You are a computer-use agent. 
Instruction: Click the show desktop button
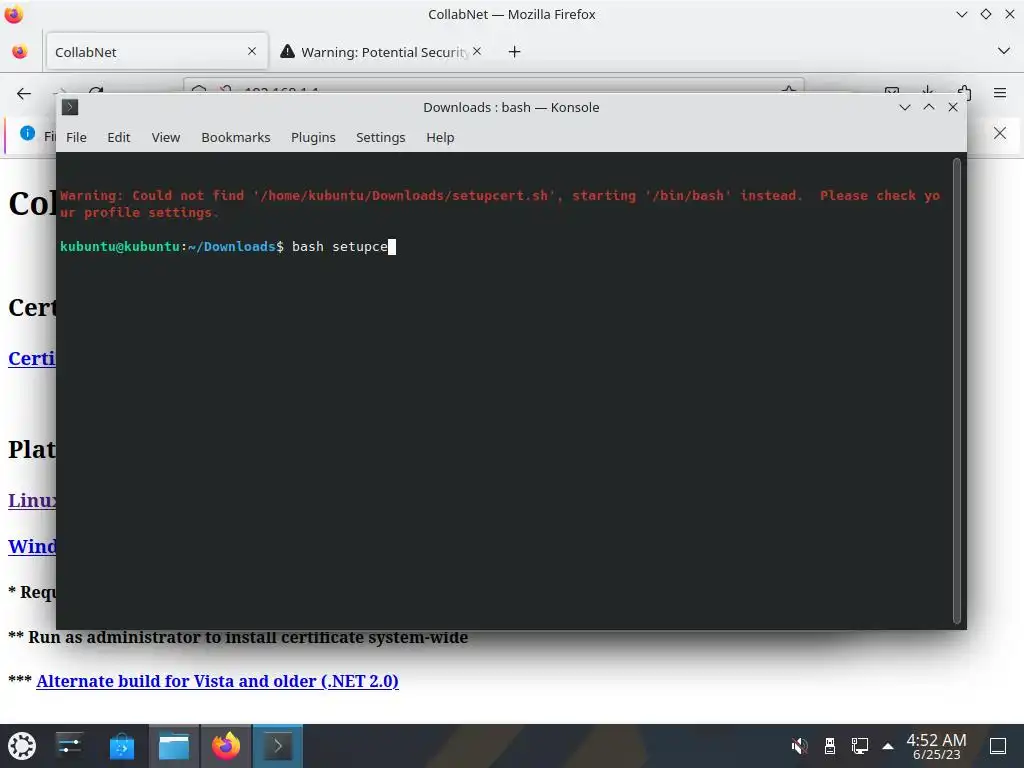pos(998,746)
